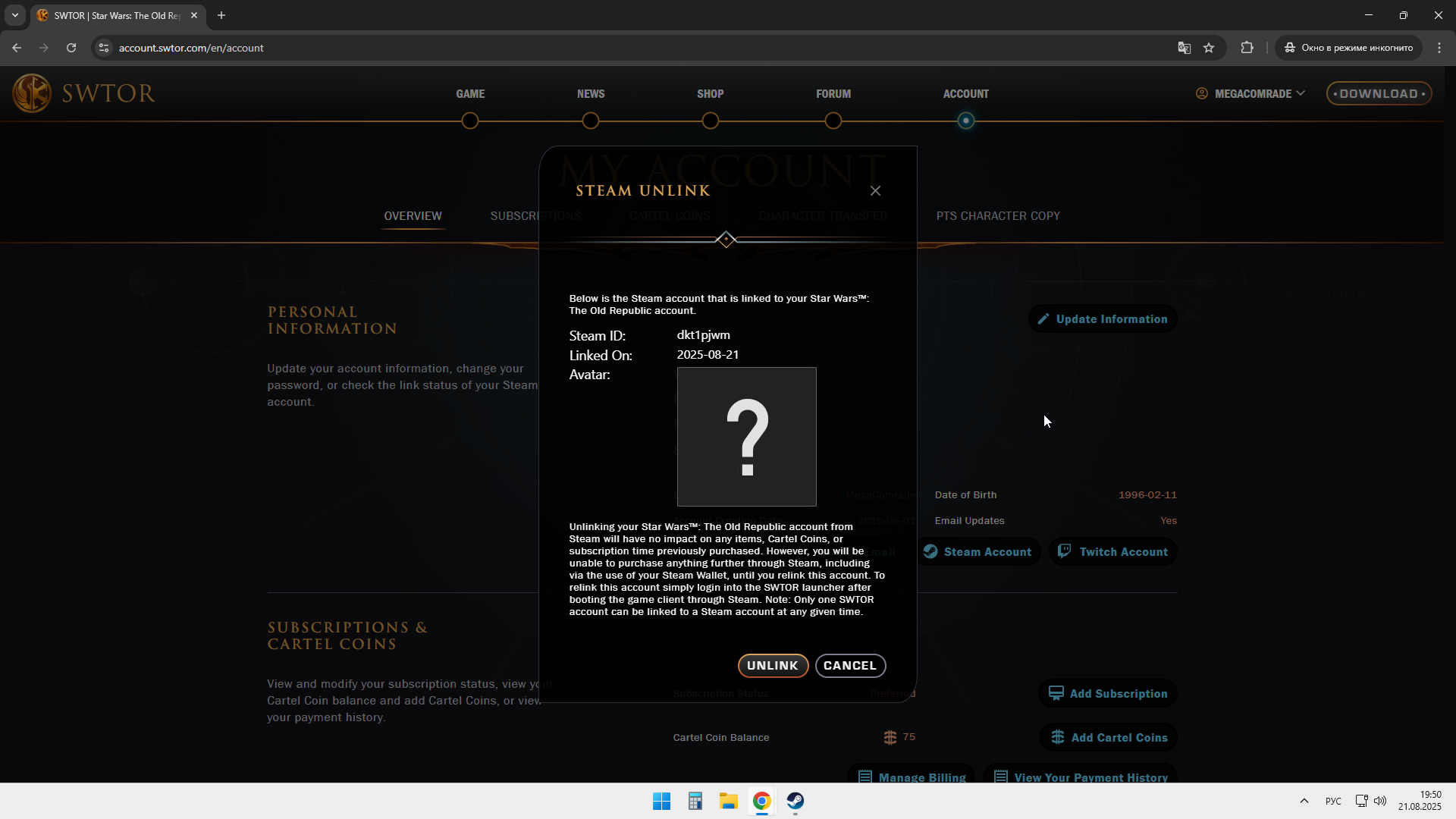Select the PTS CHARACTER COPY tab
This screenshot has height=819, width=1456.
pyautogui.click(x=998, y=216)
